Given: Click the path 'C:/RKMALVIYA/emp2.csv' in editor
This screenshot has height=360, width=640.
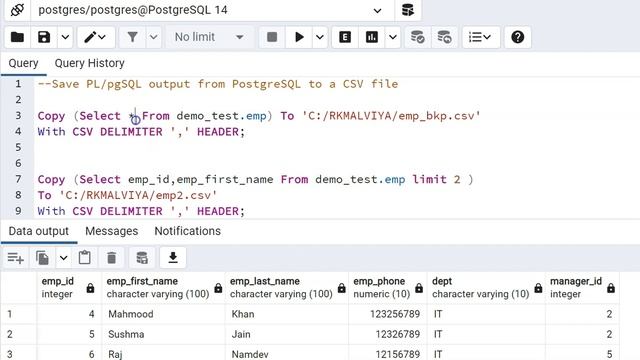Looking at the screenshot, I should (x=138, y=195).
